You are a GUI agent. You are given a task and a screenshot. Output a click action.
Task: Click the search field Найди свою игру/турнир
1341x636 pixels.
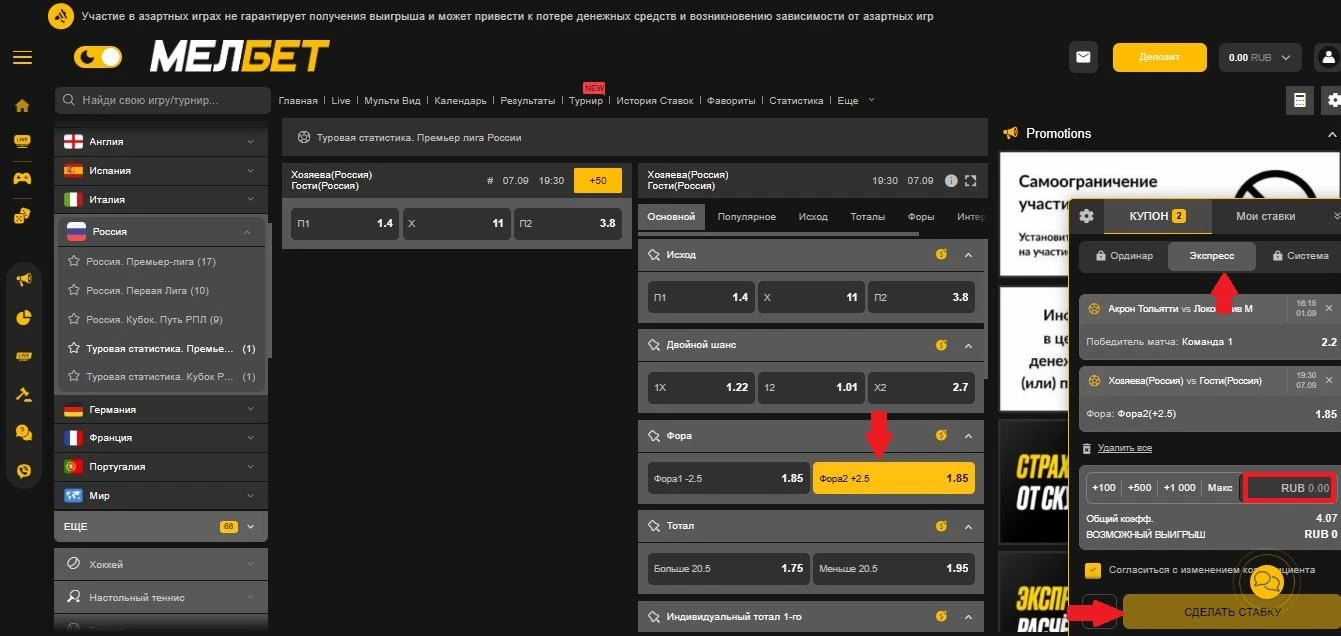[163, 101]
